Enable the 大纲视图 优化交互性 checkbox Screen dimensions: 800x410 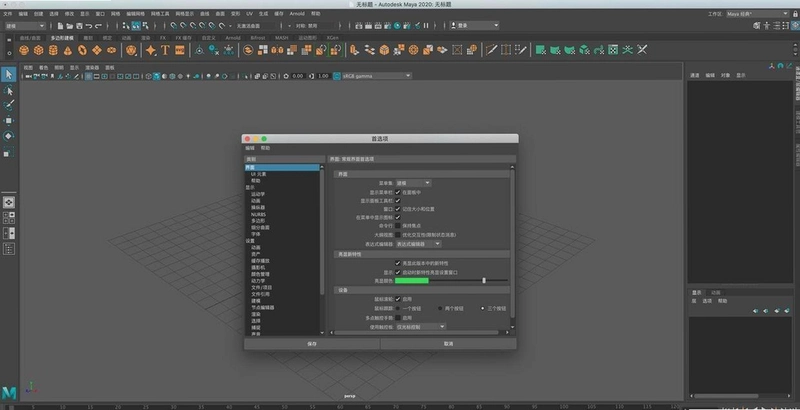(397, 235)
